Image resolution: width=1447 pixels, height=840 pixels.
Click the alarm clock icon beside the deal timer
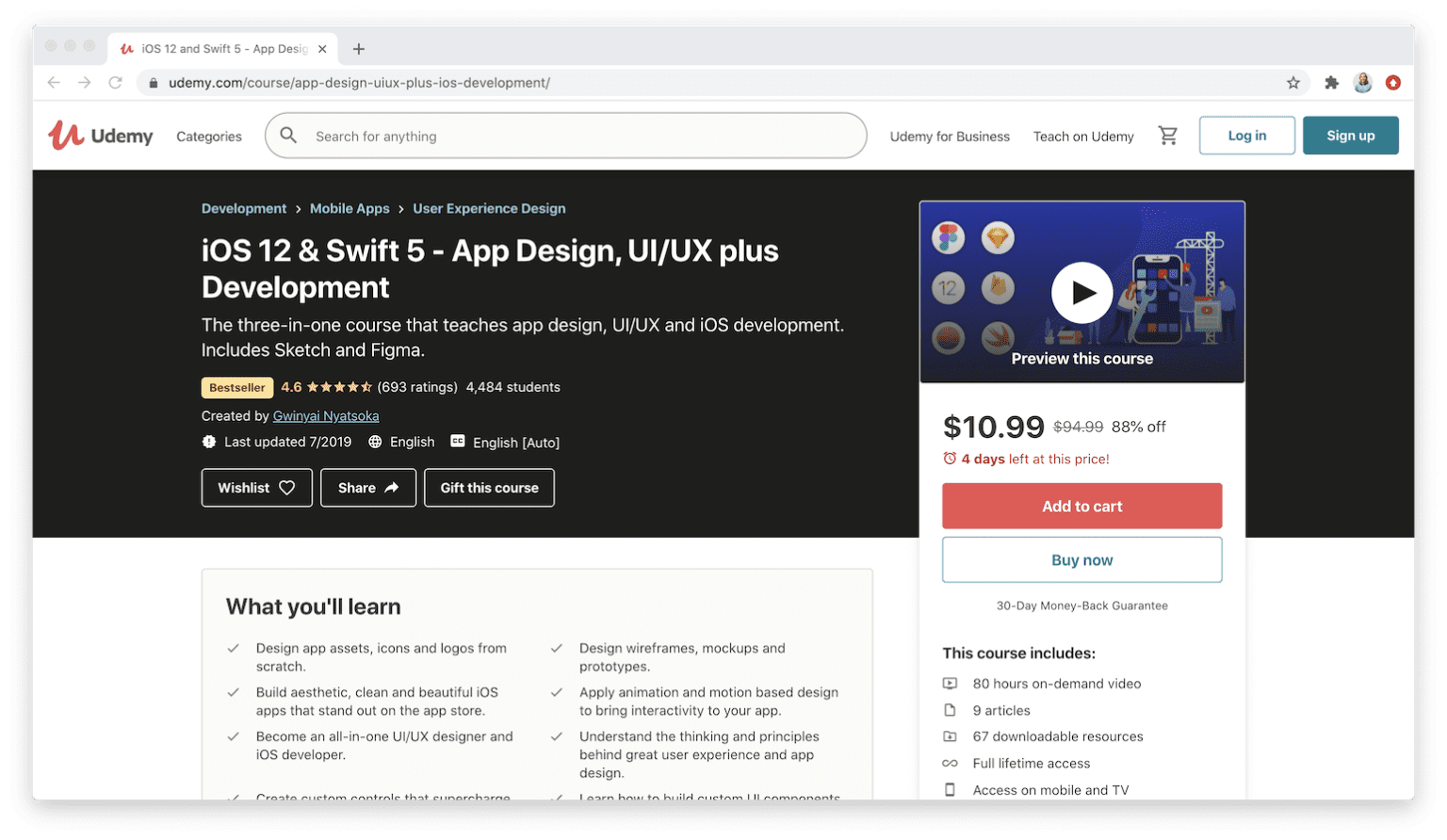coord(950,459)
